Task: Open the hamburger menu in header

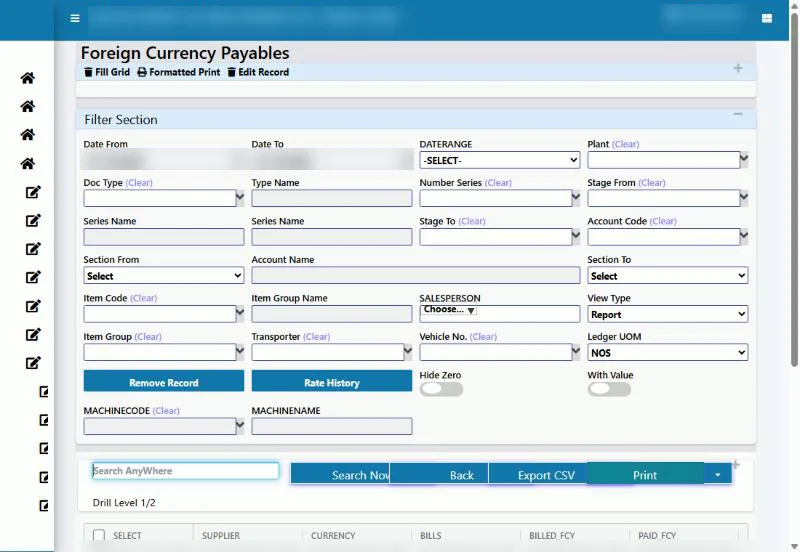Action: coord(75,18)
